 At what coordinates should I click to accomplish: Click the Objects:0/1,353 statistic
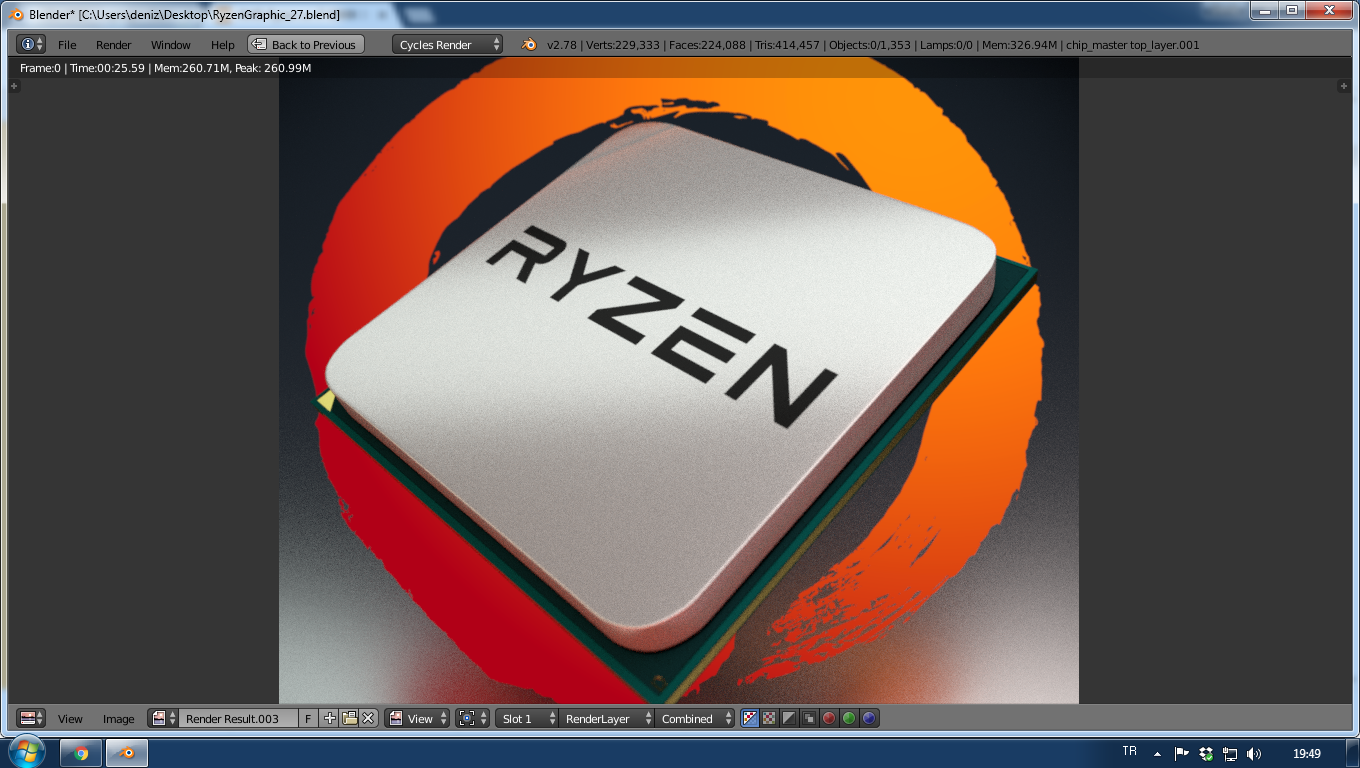[x=870, y=45]
